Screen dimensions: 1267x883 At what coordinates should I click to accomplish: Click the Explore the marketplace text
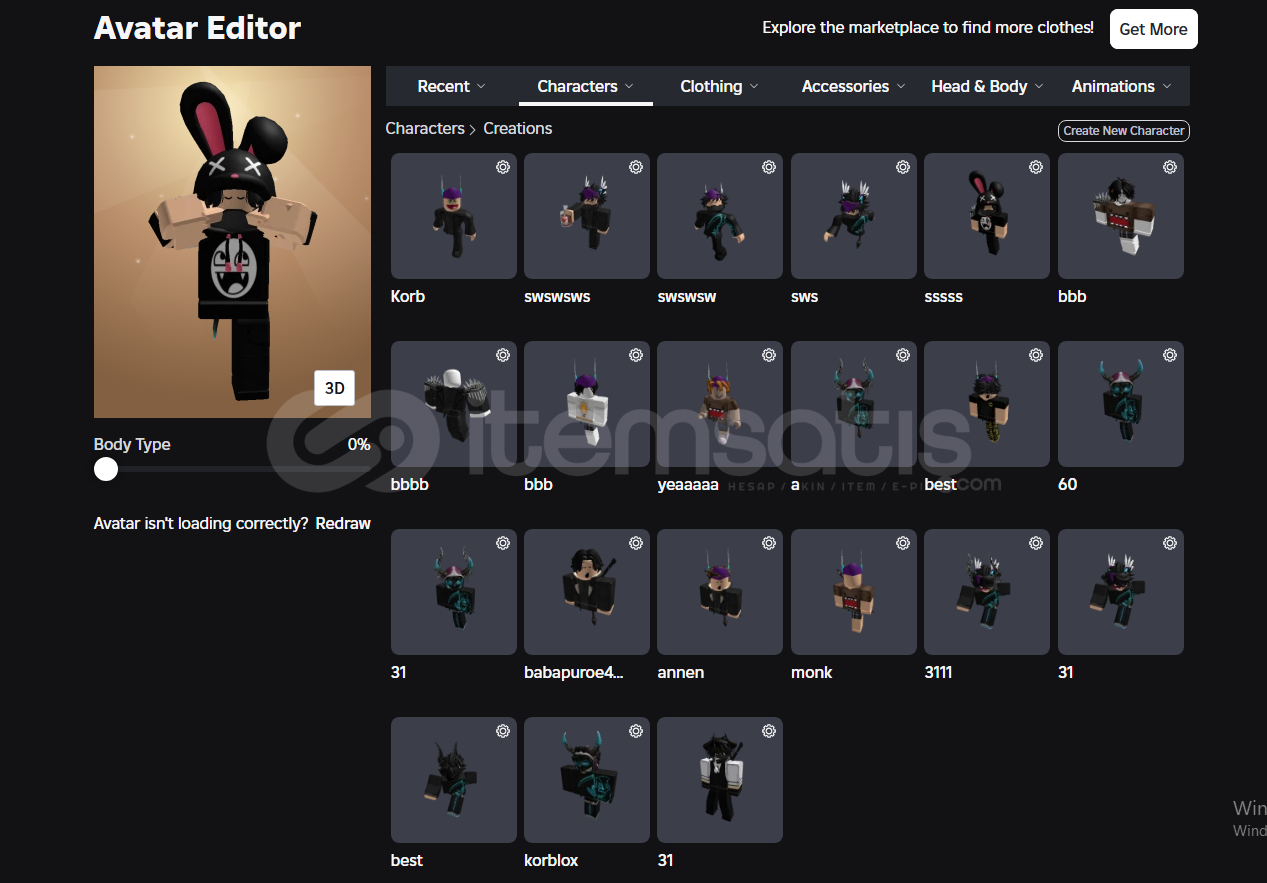pos(928,28)
